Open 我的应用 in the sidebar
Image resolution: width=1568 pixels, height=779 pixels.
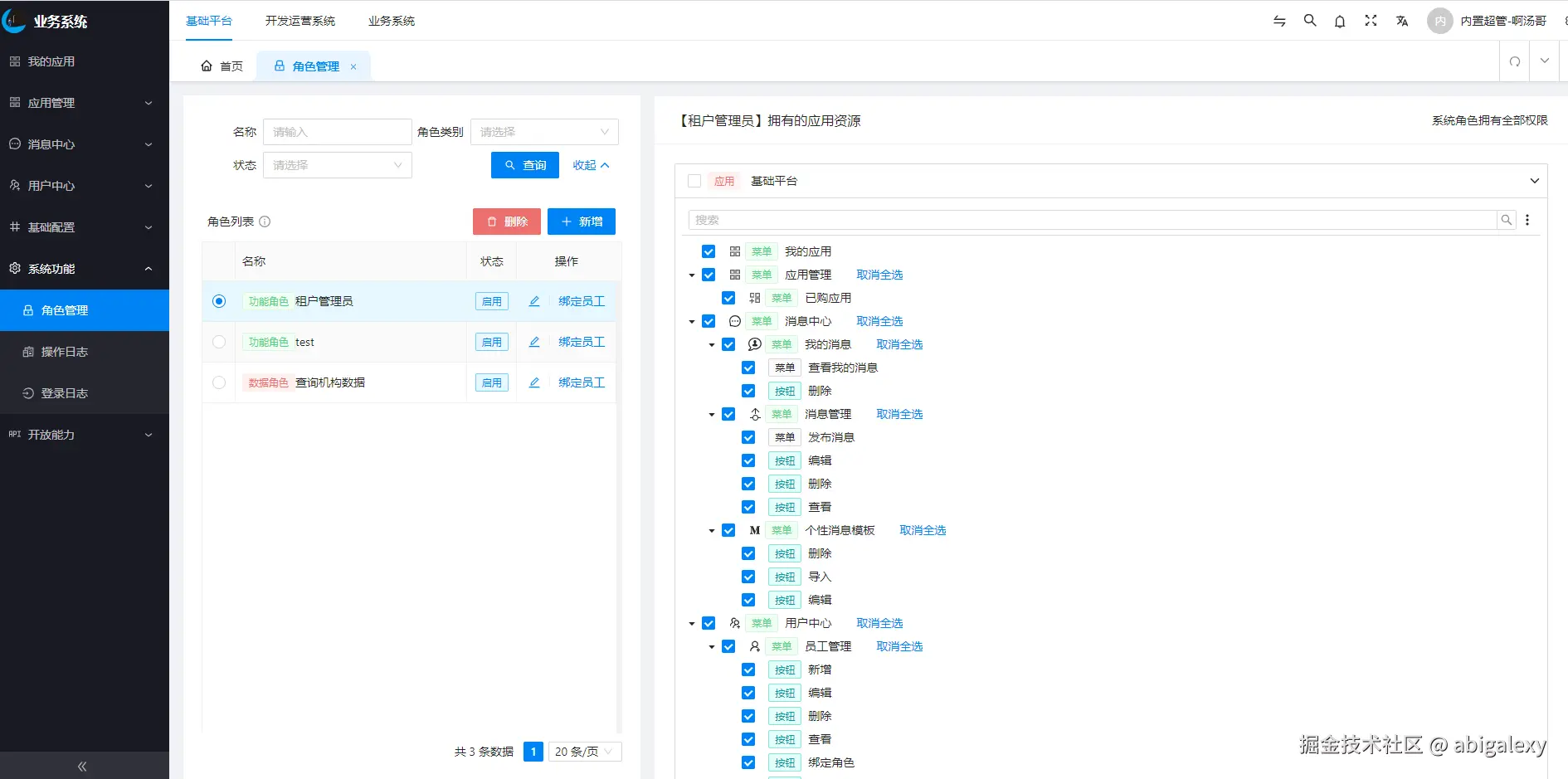tap(85, 61)
